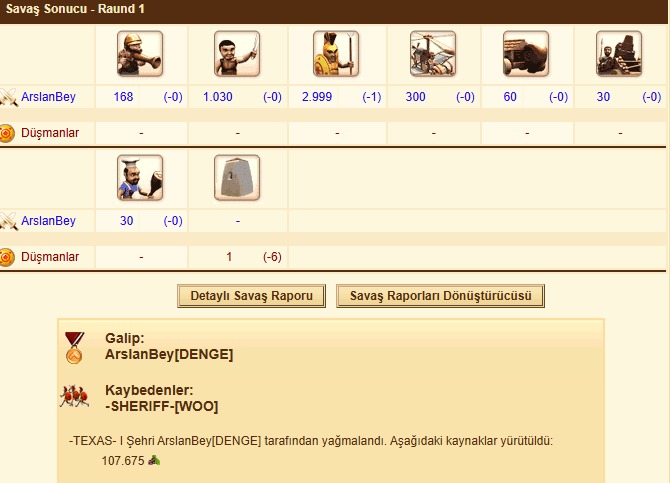Screen dimensions: 670x483
Task: Click the Galip: label
Action: coord(125,338)
